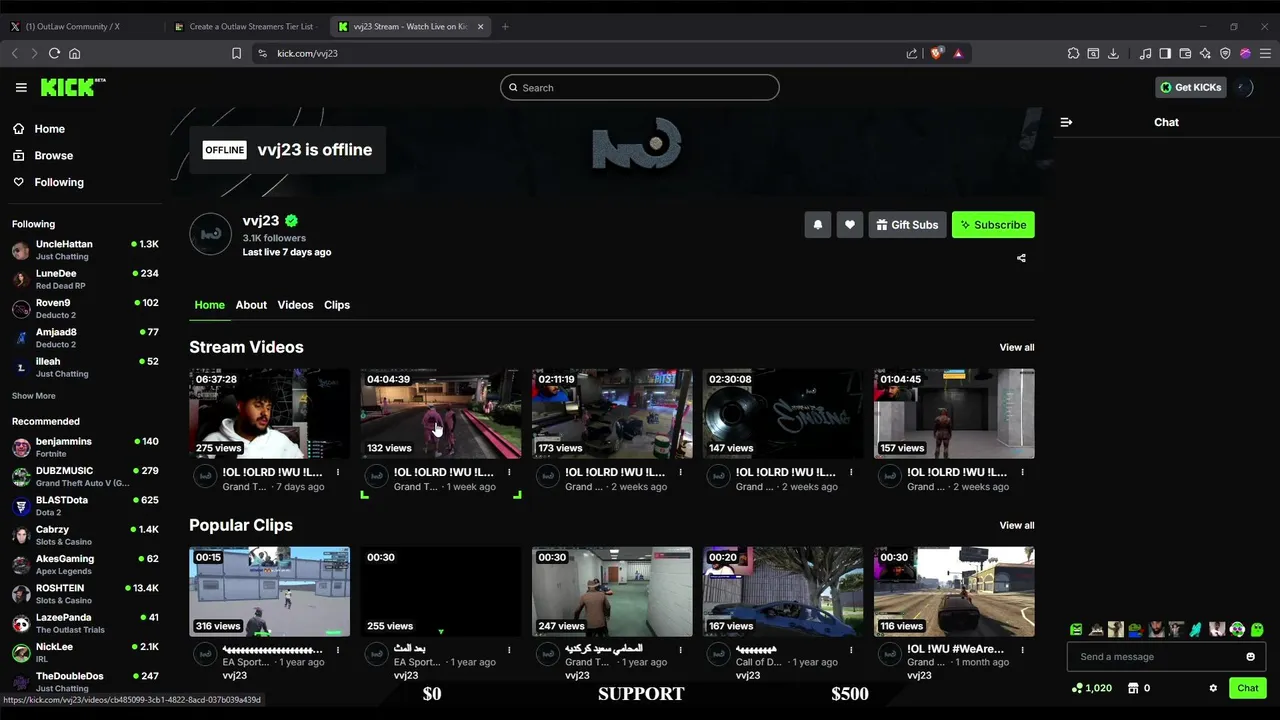Bookmark this page with the bookmark icon
The image size is (1280, 720).
[236, 53]
